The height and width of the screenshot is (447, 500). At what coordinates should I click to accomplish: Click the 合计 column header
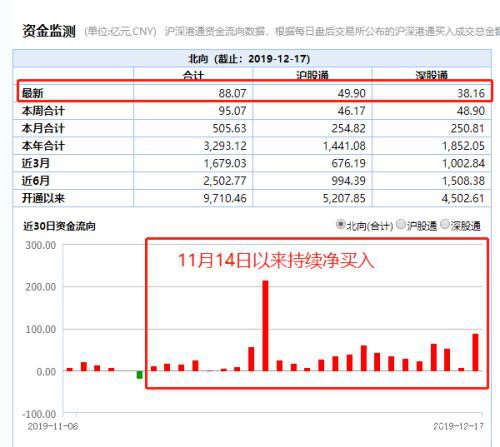[193, 75]
